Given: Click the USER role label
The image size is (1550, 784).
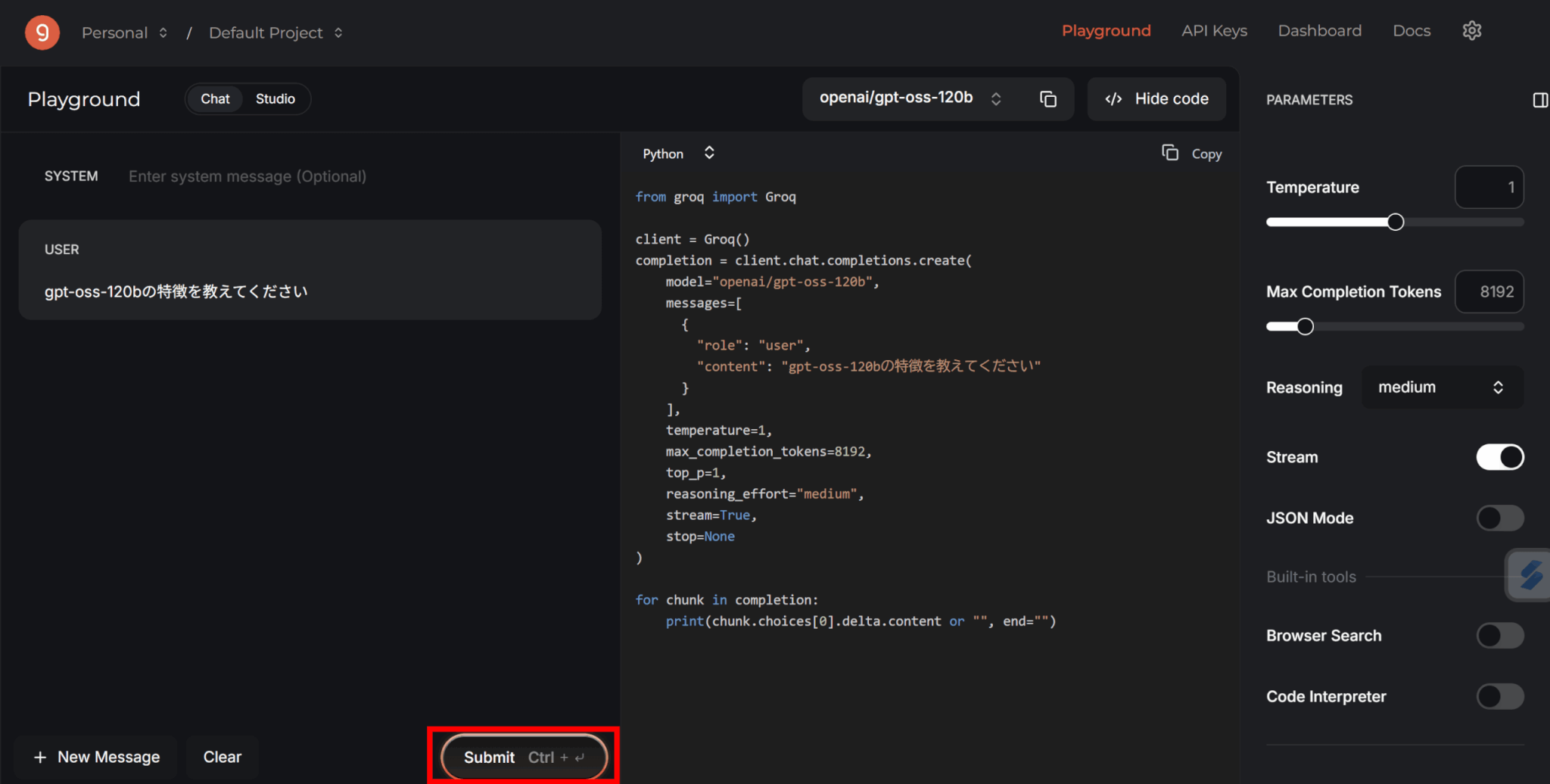Looking at the screenshot, I should 61,250.
